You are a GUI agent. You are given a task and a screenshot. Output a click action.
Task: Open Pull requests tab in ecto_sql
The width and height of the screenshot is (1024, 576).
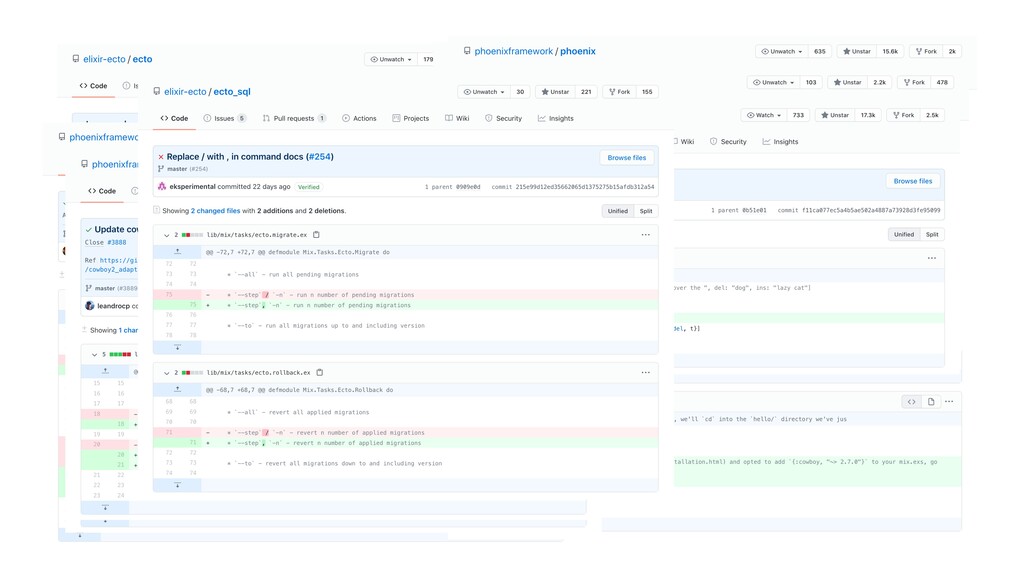tap(294, 118)
